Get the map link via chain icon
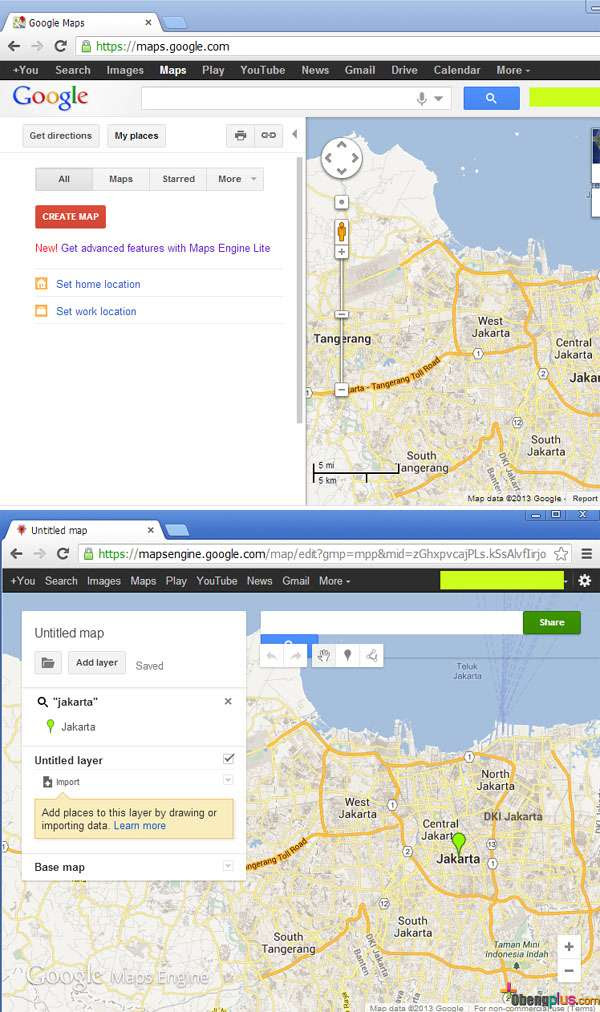 (x=268, y=136)
